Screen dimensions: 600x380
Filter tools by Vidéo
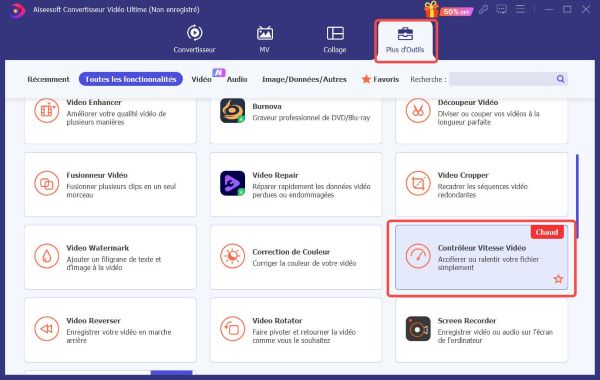[201, 79]
